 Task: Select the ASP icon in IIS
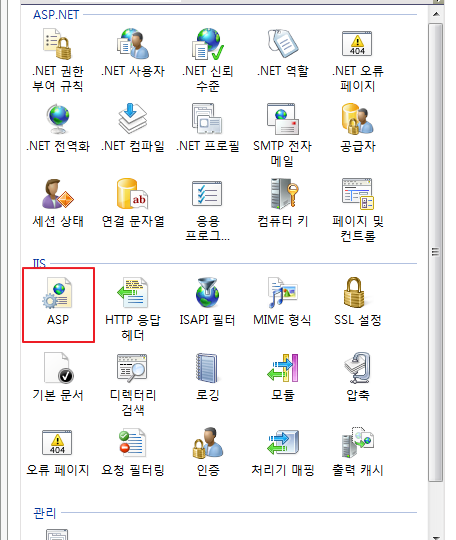click(58, 293)
